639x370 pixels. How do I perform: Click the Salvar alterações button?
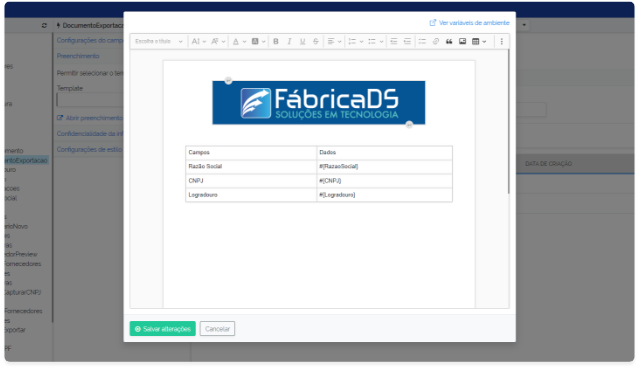(163, 329)
